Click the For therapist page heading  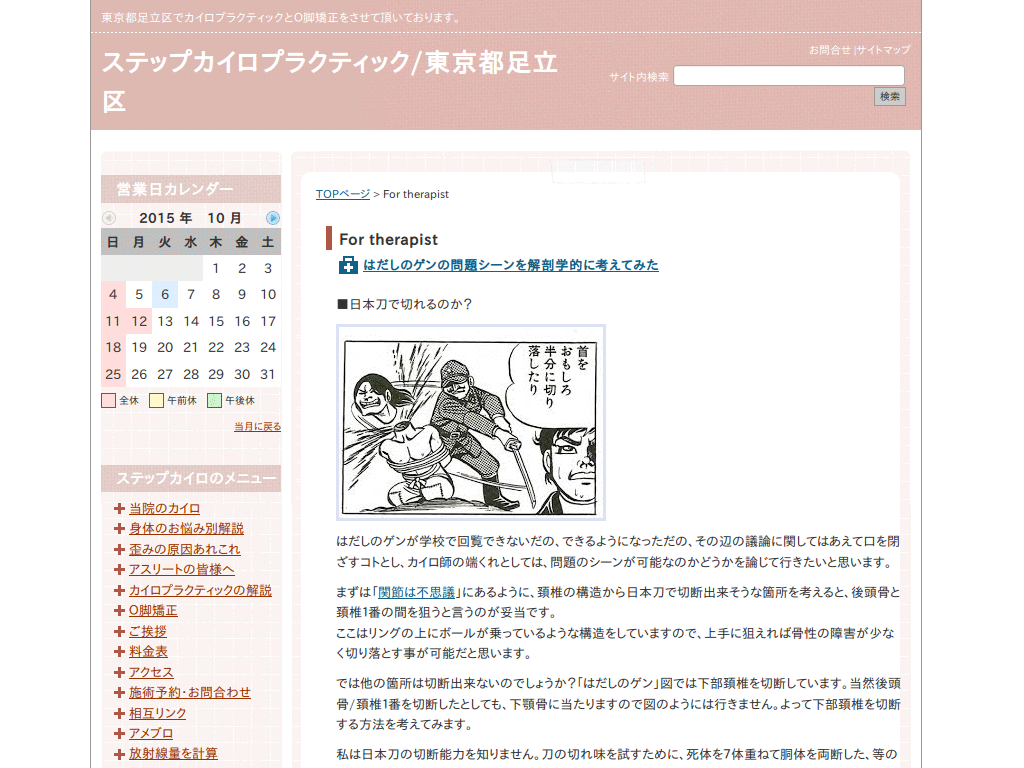389,240
